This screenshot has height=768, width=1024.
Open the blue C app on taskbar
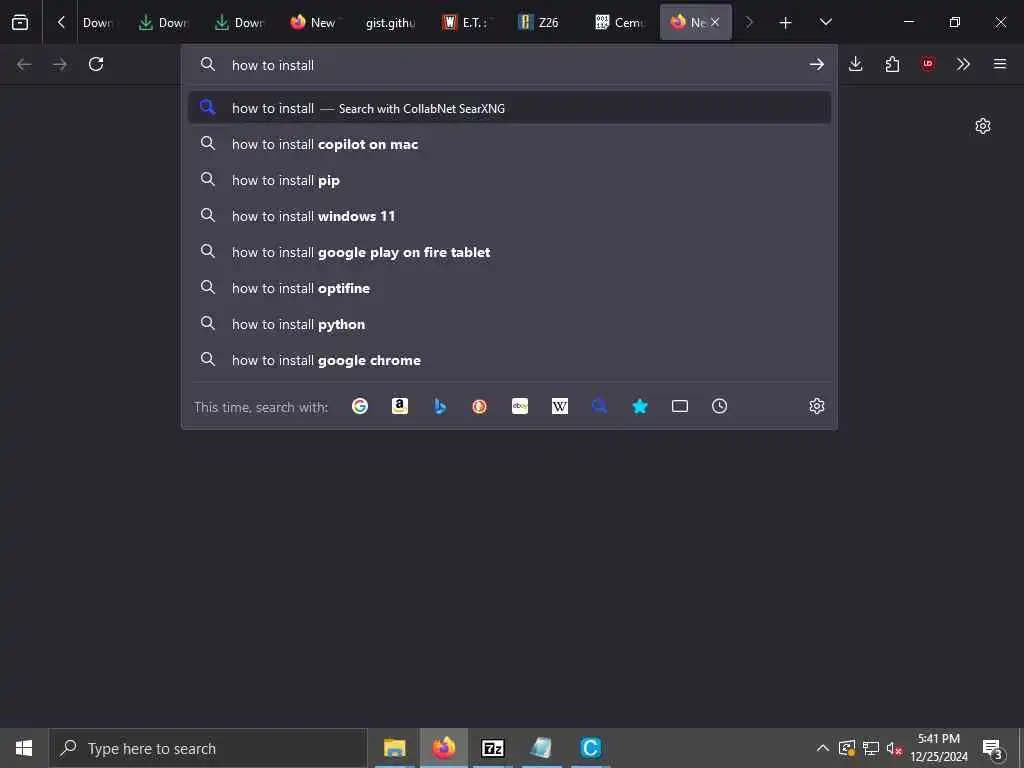590,748
